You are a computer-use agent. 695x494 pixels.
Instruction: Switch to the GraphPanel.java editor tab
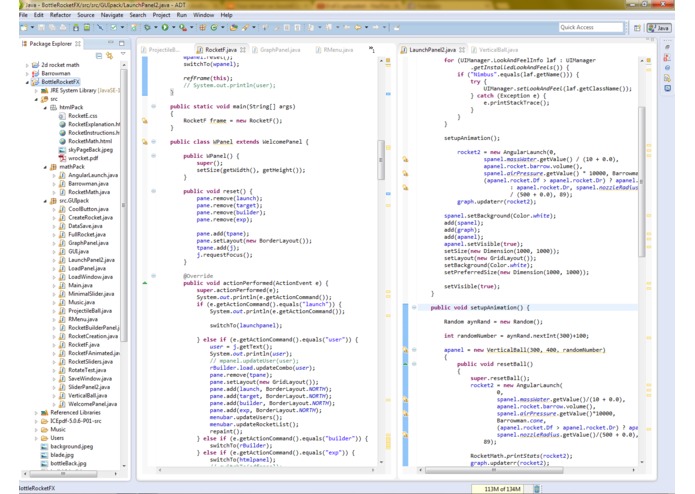click(x=281, y=49)
